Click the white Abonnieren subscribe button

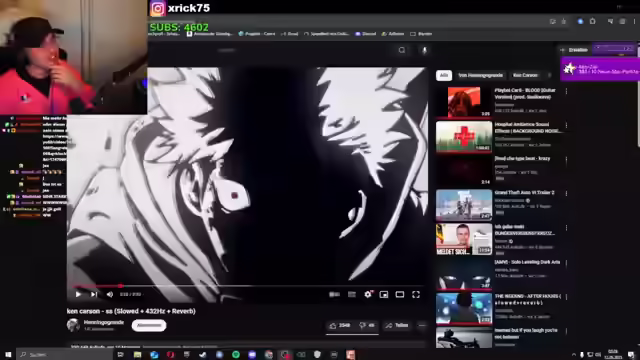pos(149,325)
